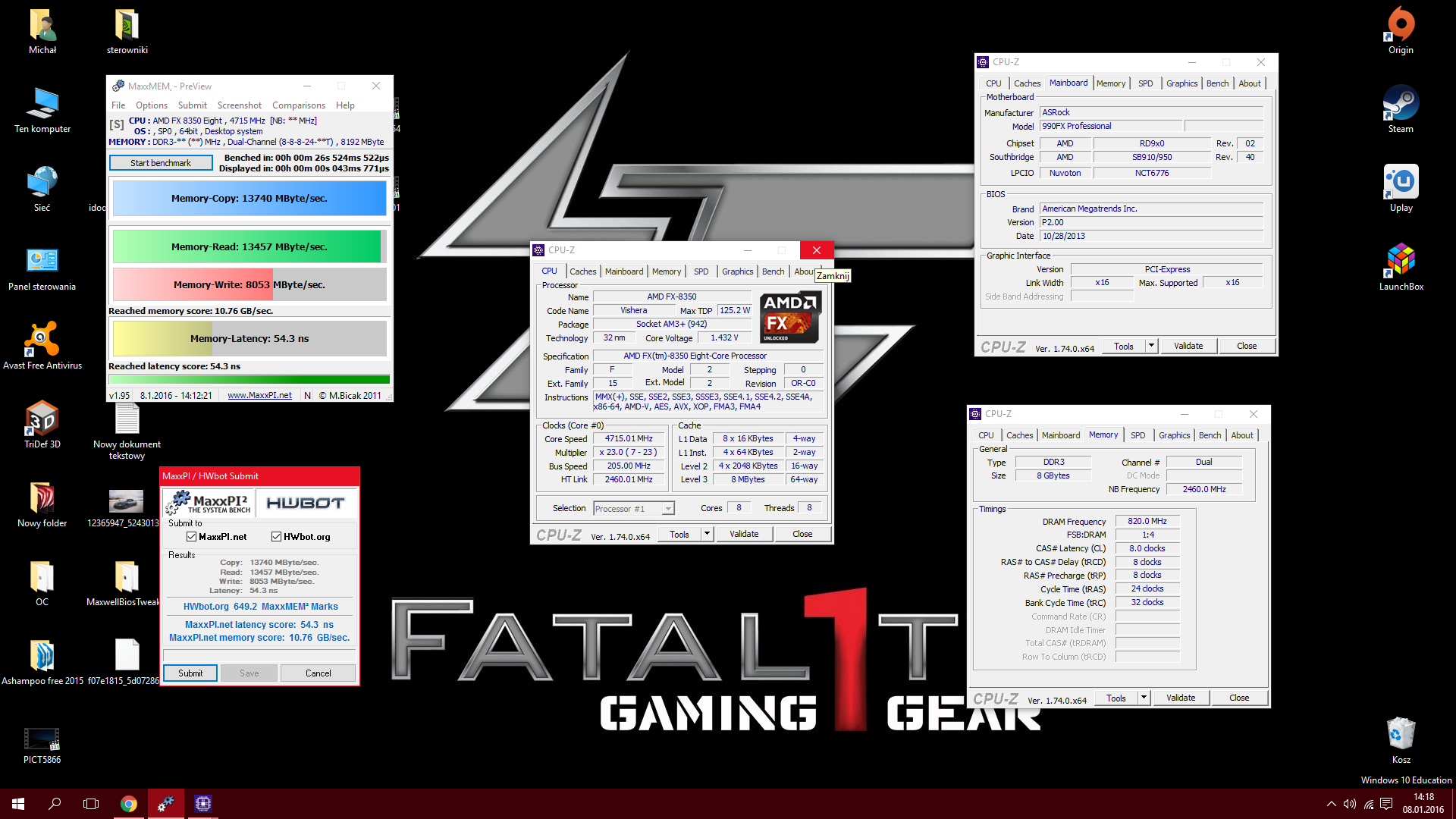1456x819 pixels.
Task: Open the Nowy folder icon
Action: tap(42, 504)
